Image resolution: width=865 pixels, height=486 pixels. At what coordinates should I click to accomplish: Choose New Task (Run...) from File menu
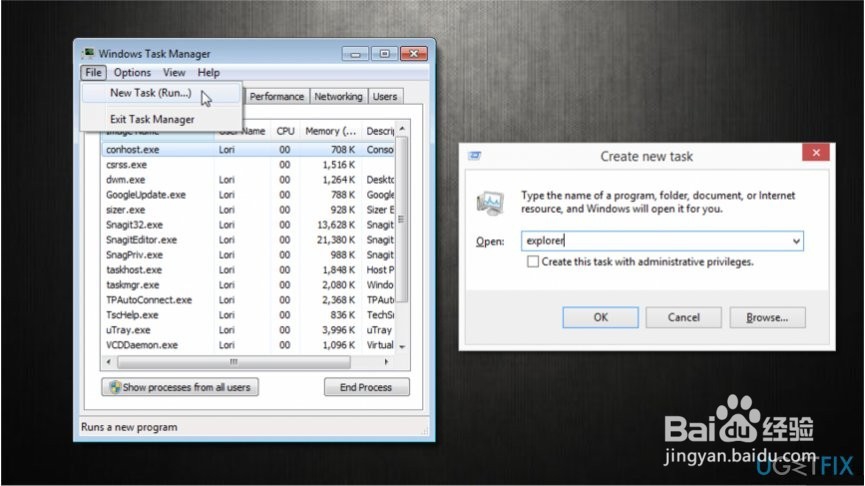pos(162,93)
